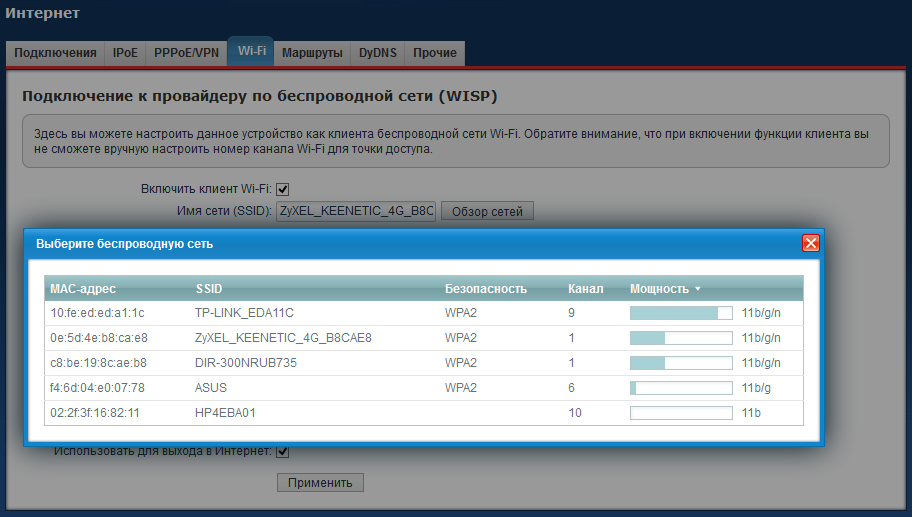
Task: Click the Обзор сетей button
Action: 488,211
